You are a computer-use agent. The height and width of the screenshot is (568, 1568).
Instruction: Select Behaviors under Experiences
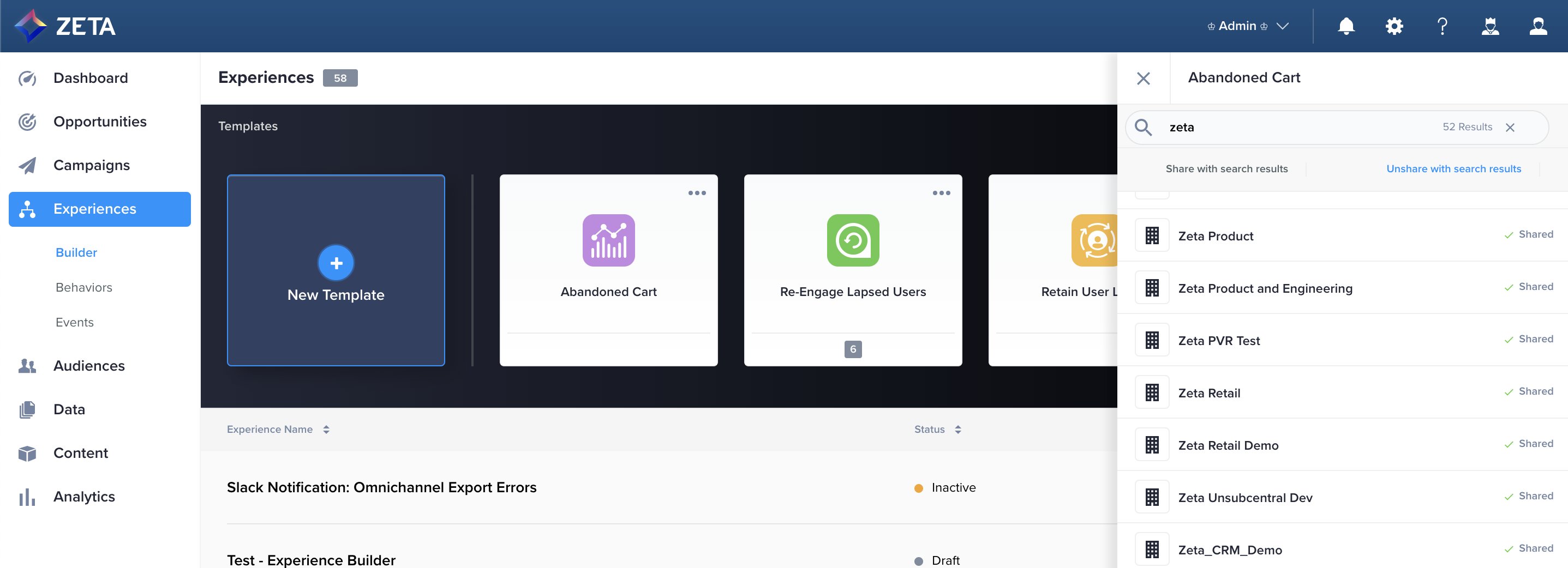tap(84, 287)
